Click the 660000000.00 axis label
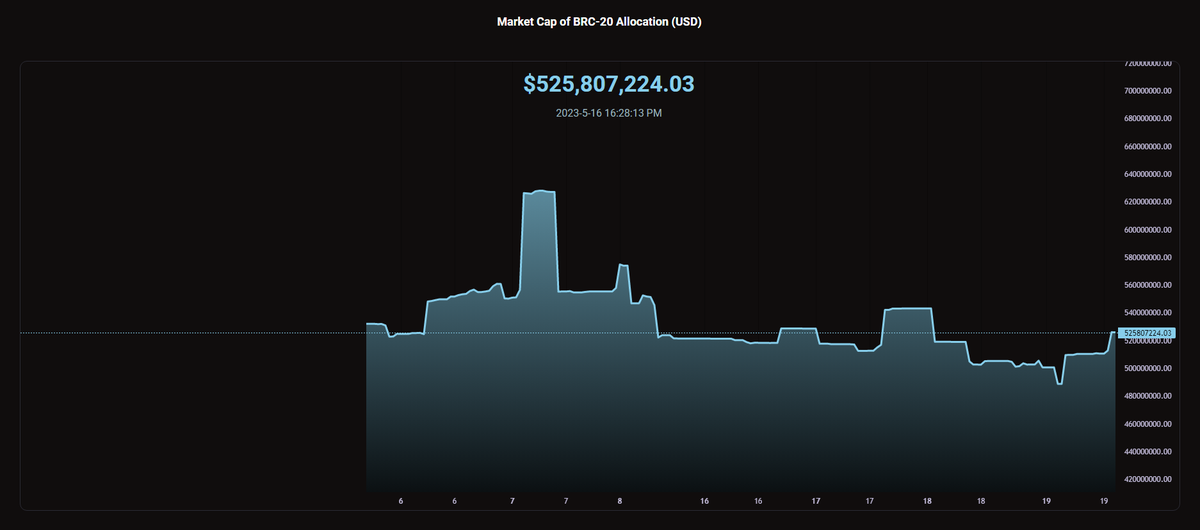The height and width of the screenshot is (530, 1200). point(1147,146)
